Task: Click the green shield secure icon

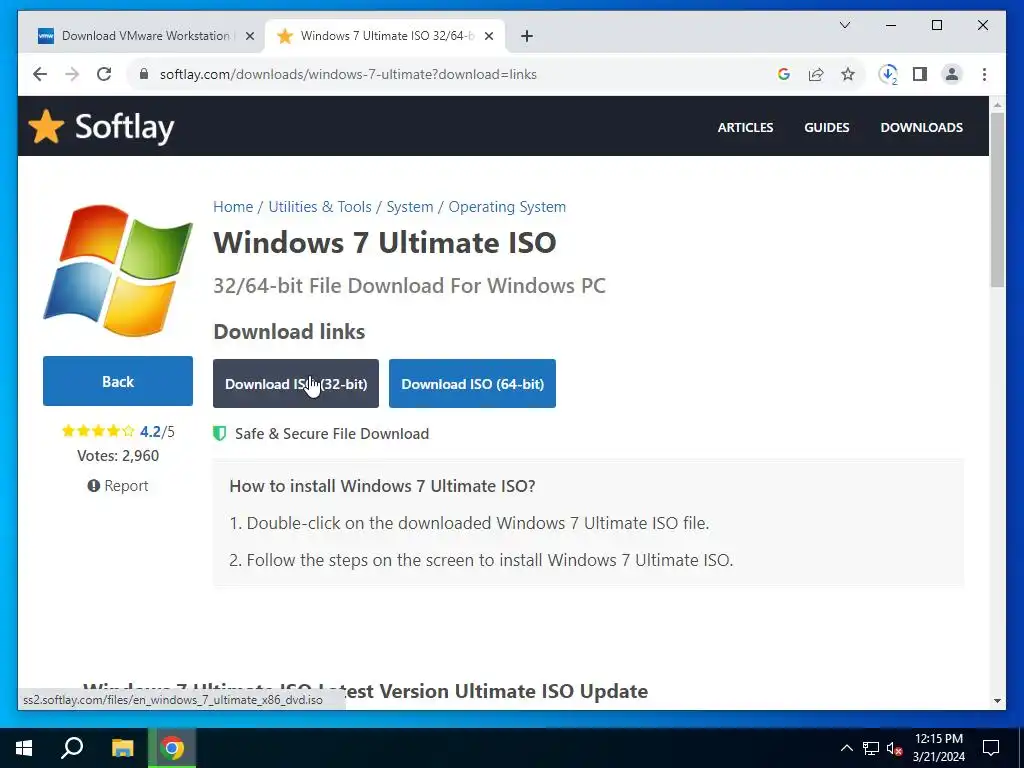Action: pyautogui.click(x=220, y=434)
